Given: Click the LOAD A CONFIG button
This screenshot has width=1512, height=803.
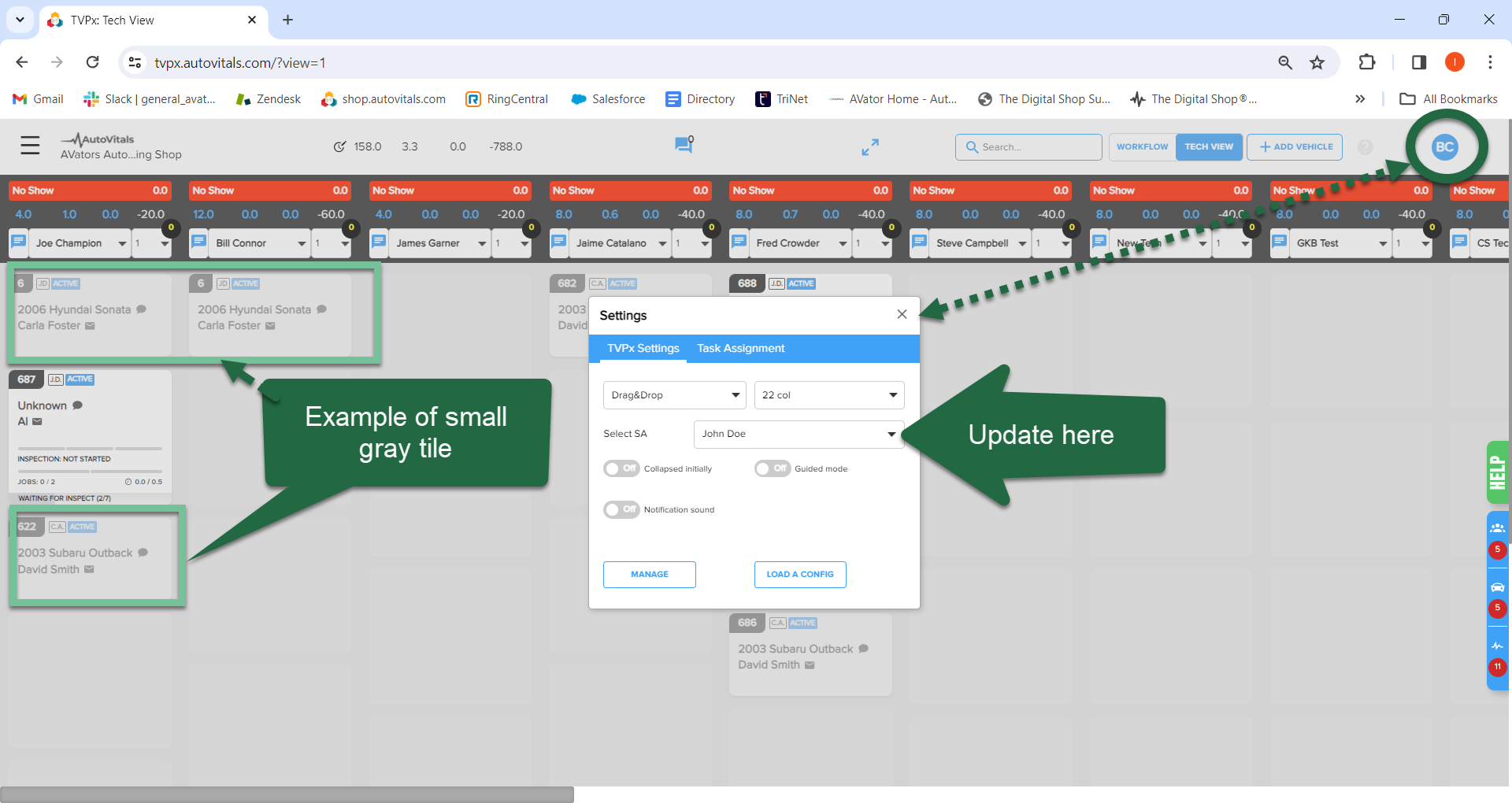Looking at the screenshot, I should click(800, 575).
